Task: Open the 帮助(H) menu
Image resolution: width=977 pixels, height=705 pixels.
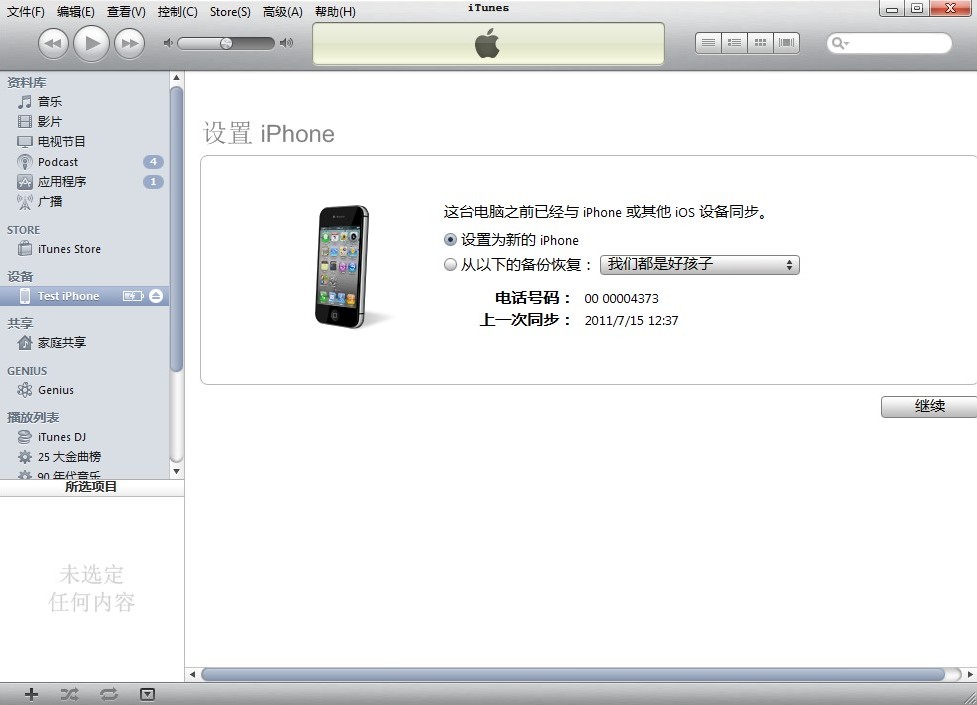Action: (335, 12)
